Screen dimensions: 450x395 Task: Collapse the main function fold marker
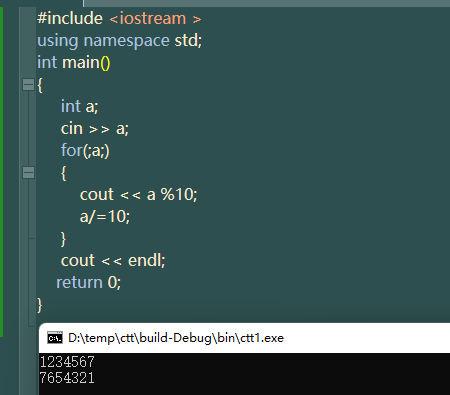28,84
